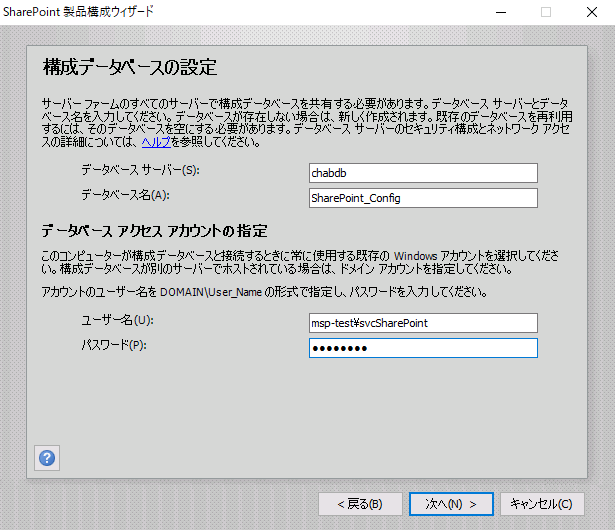Minimize the SharePoint 製品構成ウィザード window

pyautogui.click(x=501, y=12)
